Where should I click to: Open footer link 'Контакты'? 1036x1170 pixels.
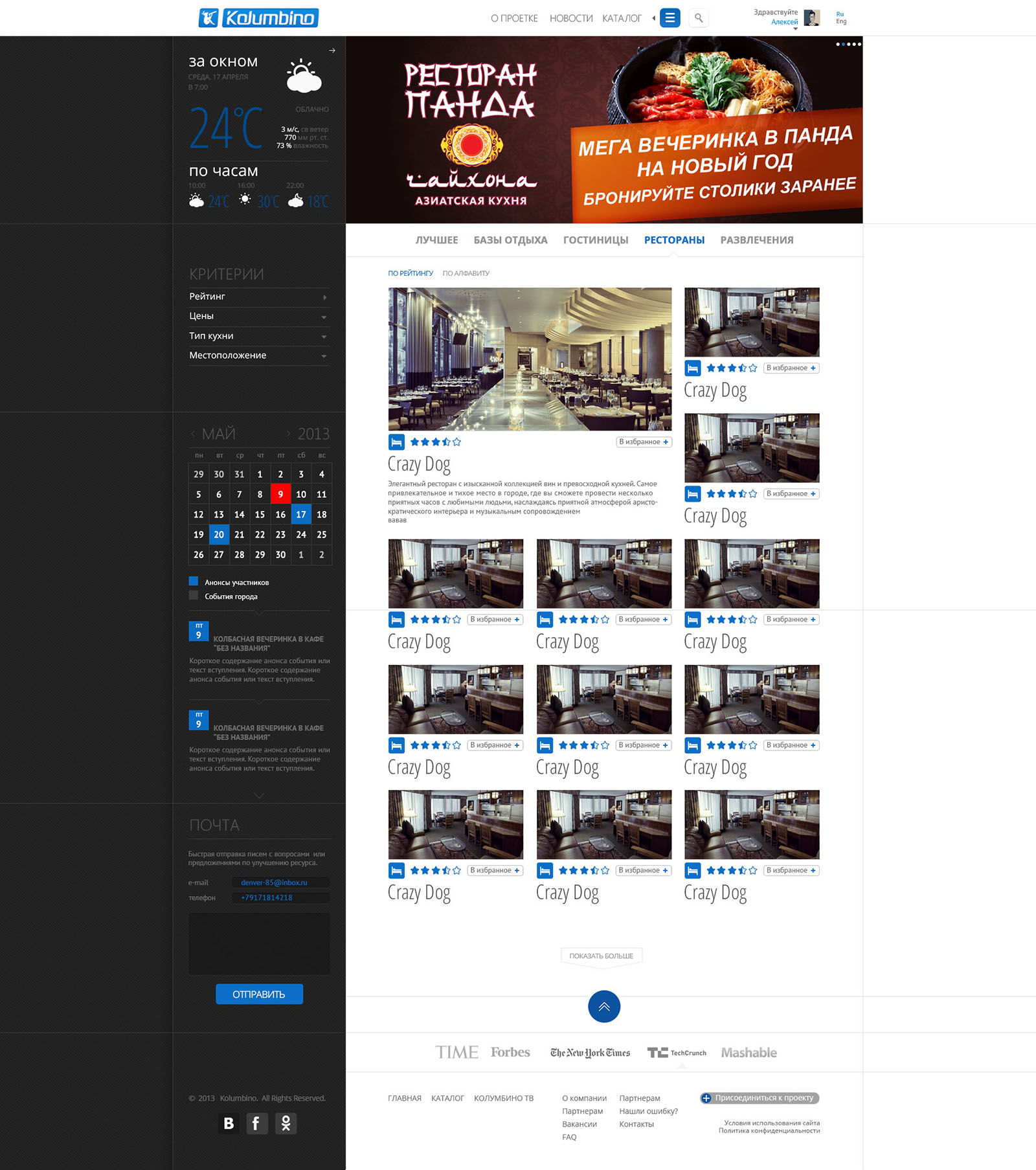(x=636, y=1124)
